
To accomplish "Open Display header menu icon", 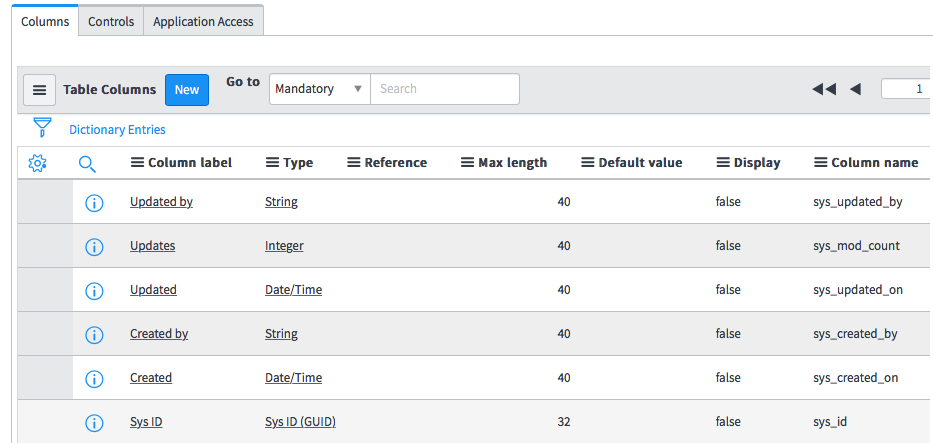I will [x=724, y=162].
